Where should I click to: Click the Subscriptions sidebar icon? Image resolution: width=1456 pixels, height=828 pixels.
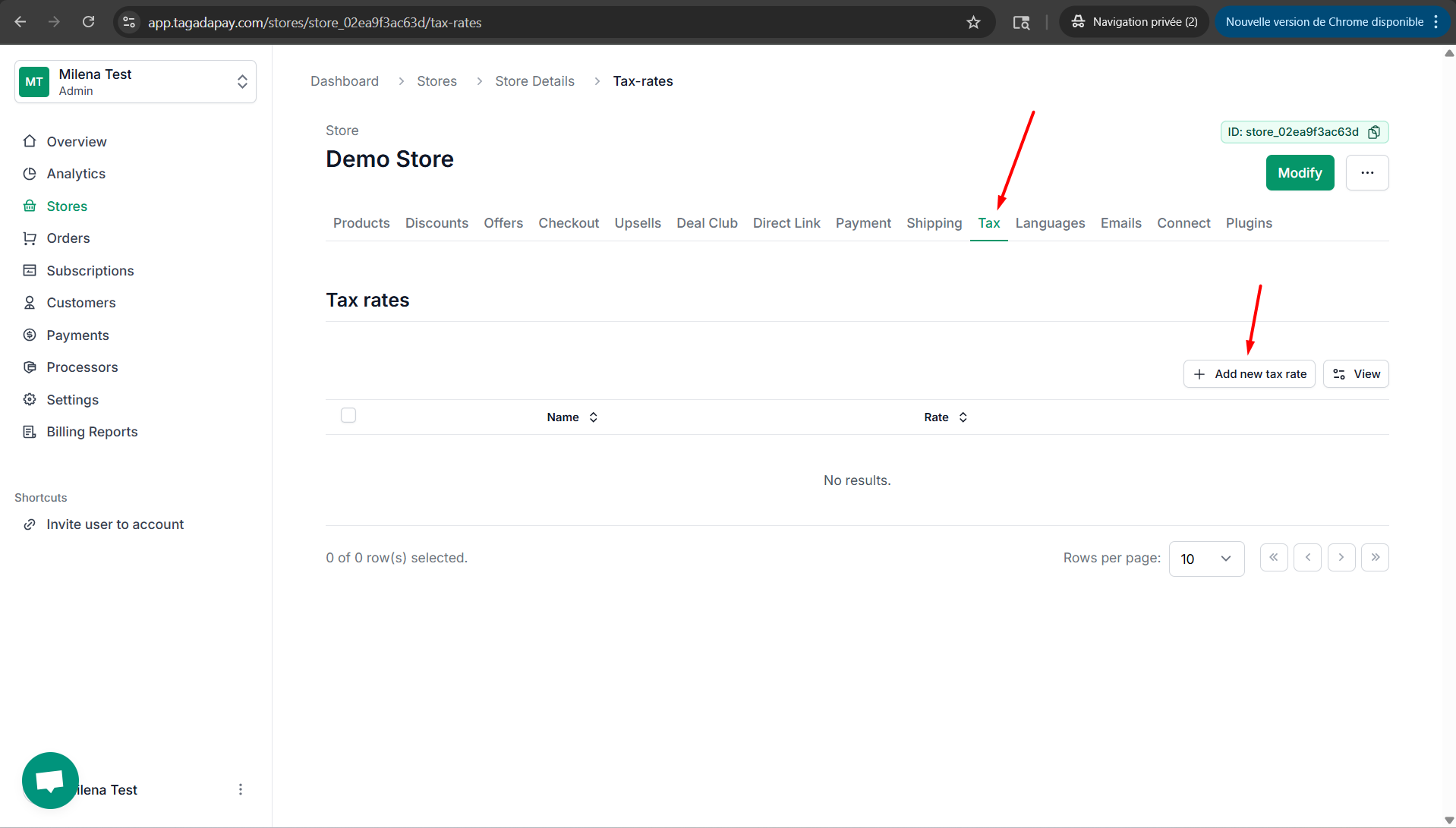point(30,270)
